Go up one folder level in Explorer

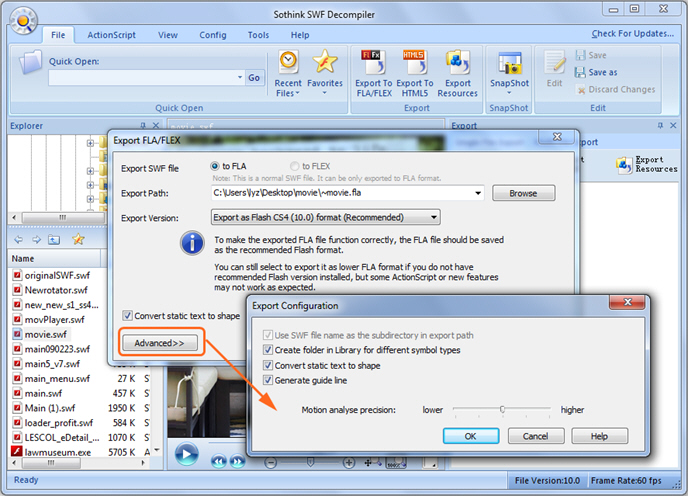[x=54, y=240]
